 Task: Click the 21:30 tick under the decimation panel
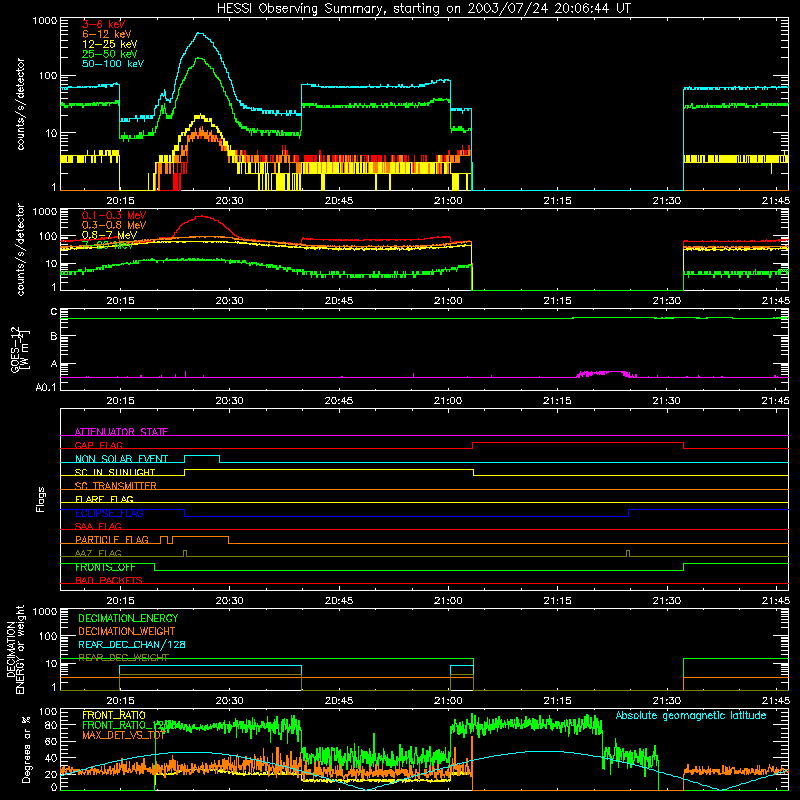[x=667, y=701]
